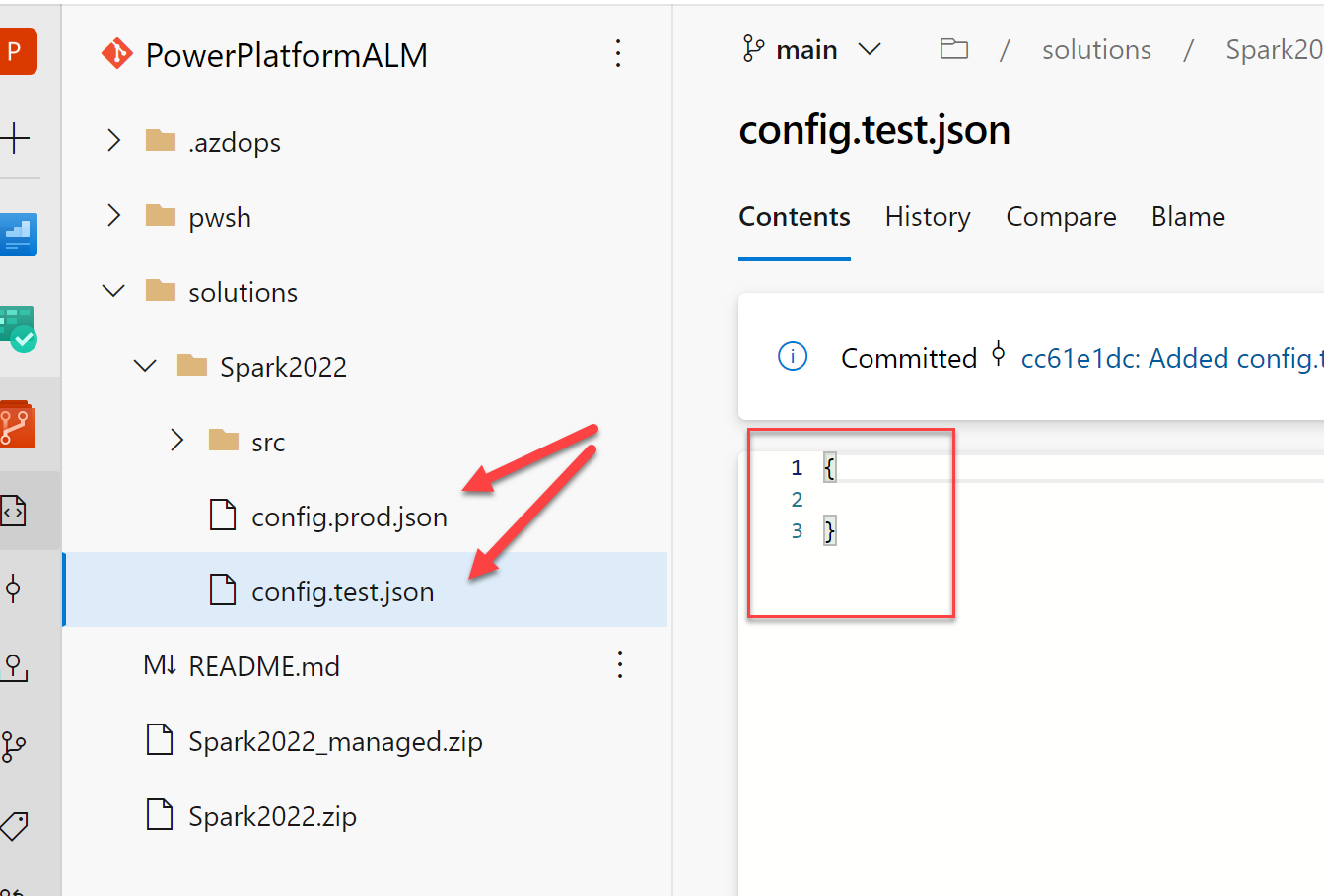Switch to the History tab
This screenshot has height=896, width=1324.
point(927,217)
